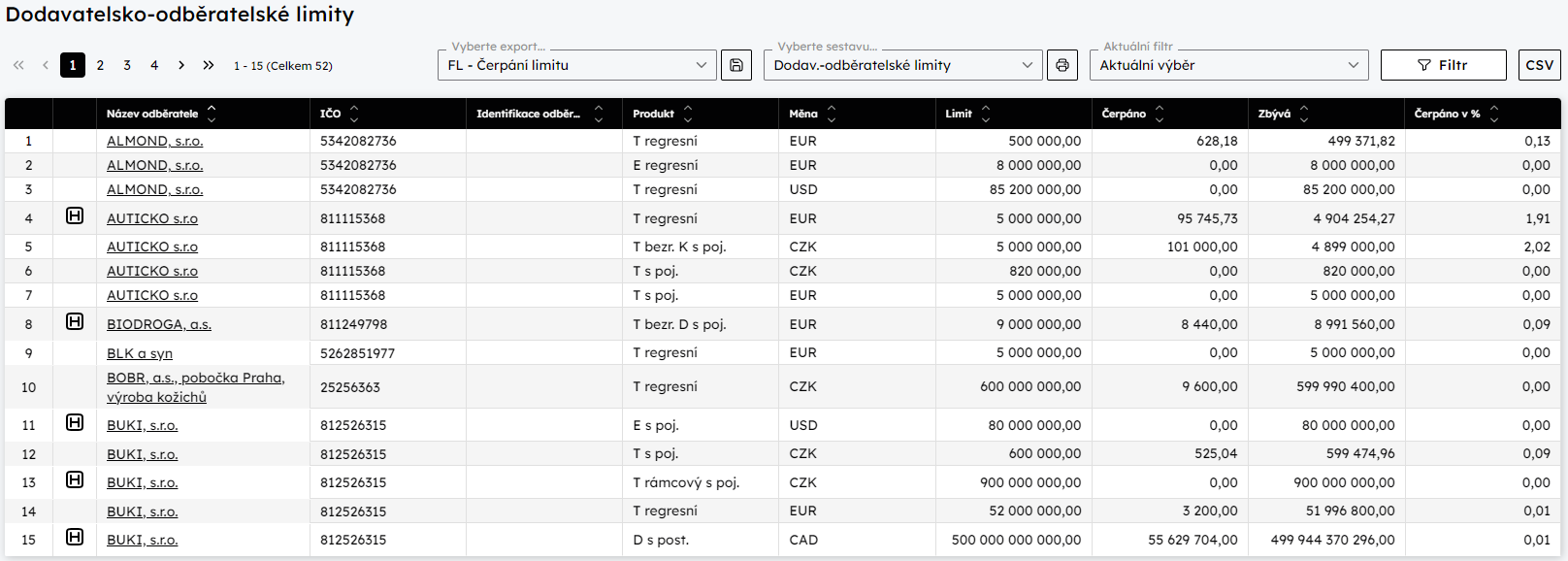Sort the Měna column
Viewport: 1568px width, 561px height.
tap(832, 114)
